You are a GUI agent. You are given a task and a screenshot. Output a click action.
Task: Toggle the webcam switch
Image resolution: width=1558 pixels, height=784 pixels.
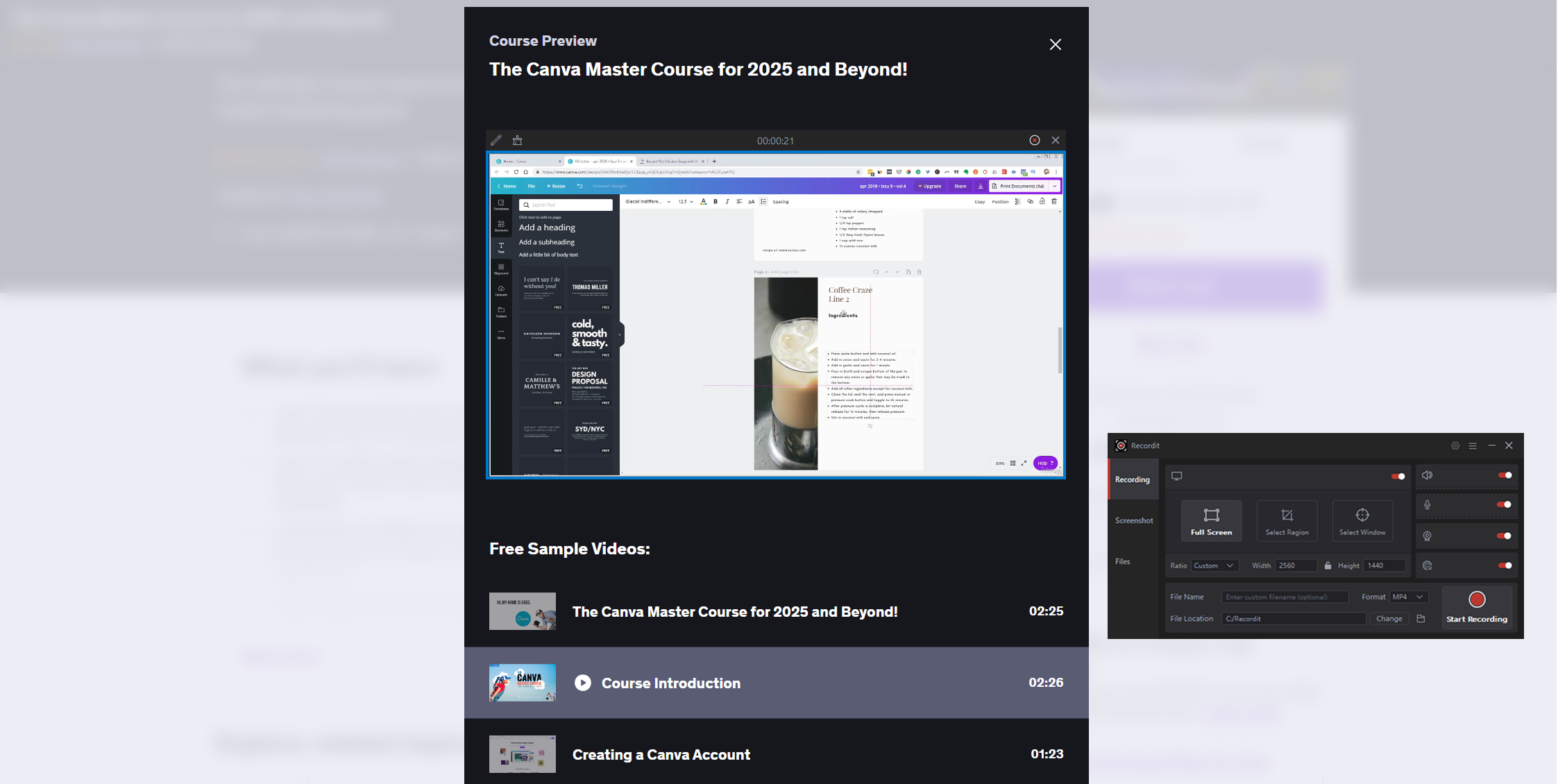point(1505,536)
